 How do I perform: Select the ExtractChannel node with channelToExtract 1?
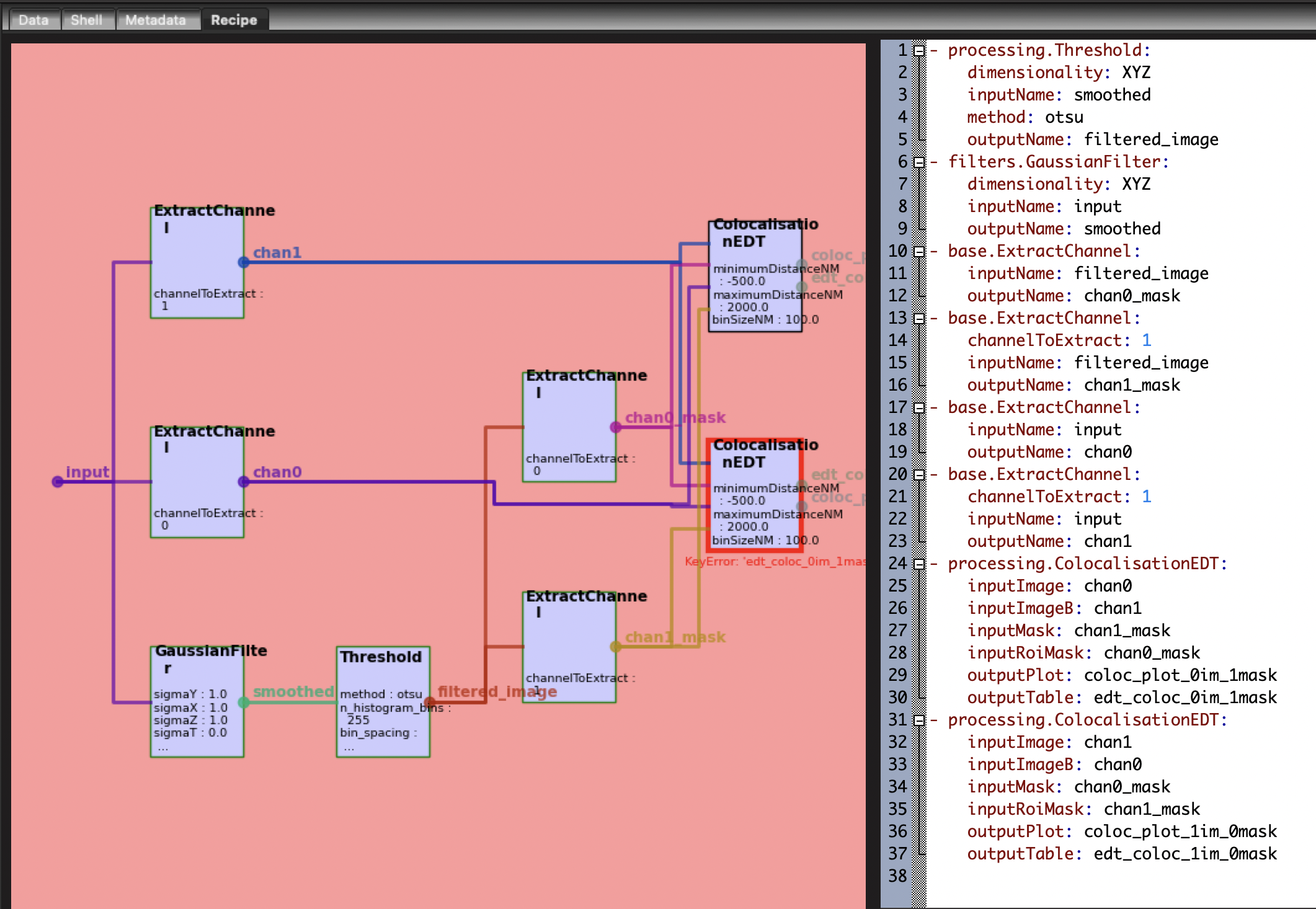point(197,260)
